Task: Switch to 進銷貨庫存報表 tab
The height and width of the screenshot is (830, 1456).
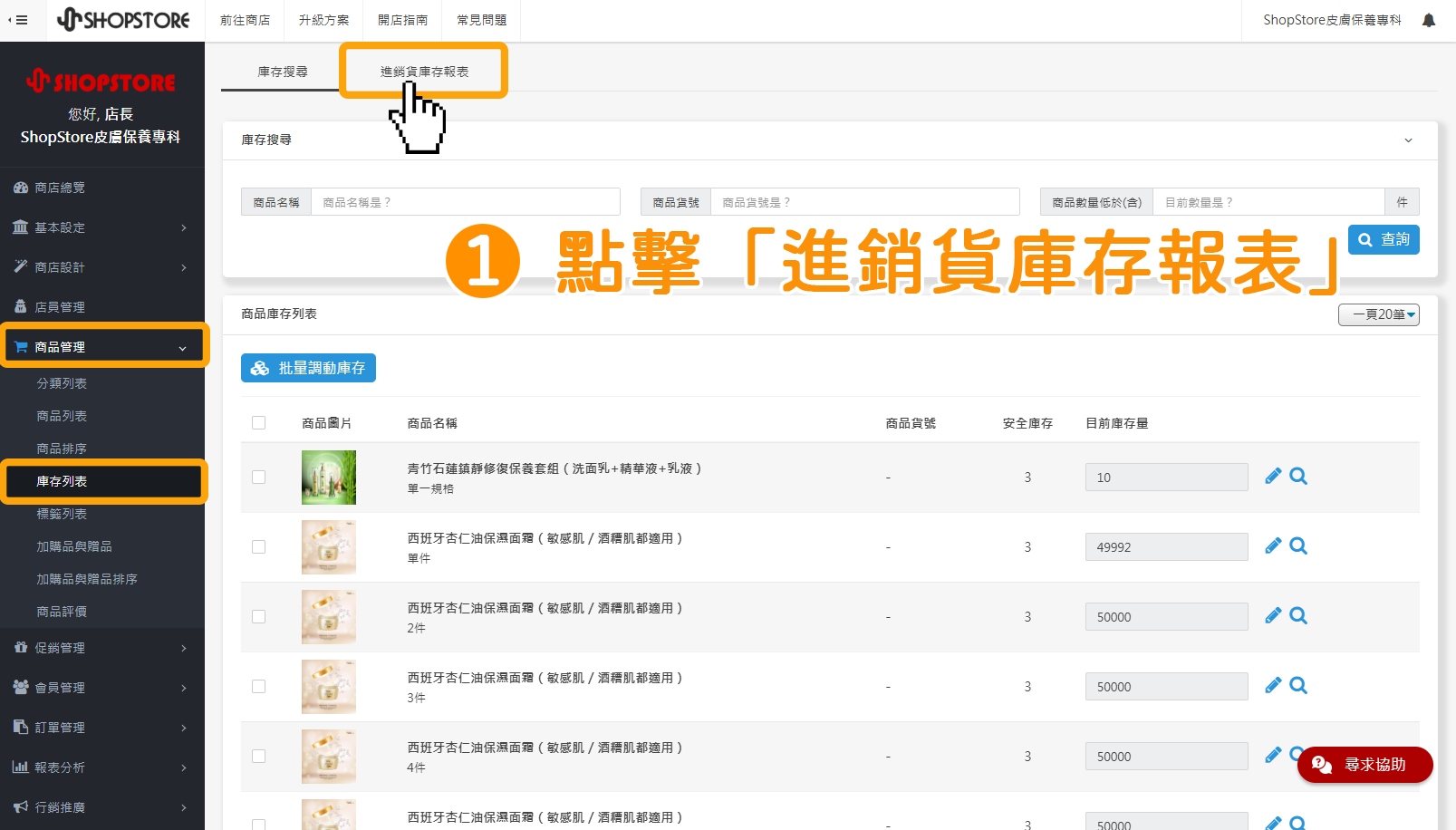Action: pos(424,72)
